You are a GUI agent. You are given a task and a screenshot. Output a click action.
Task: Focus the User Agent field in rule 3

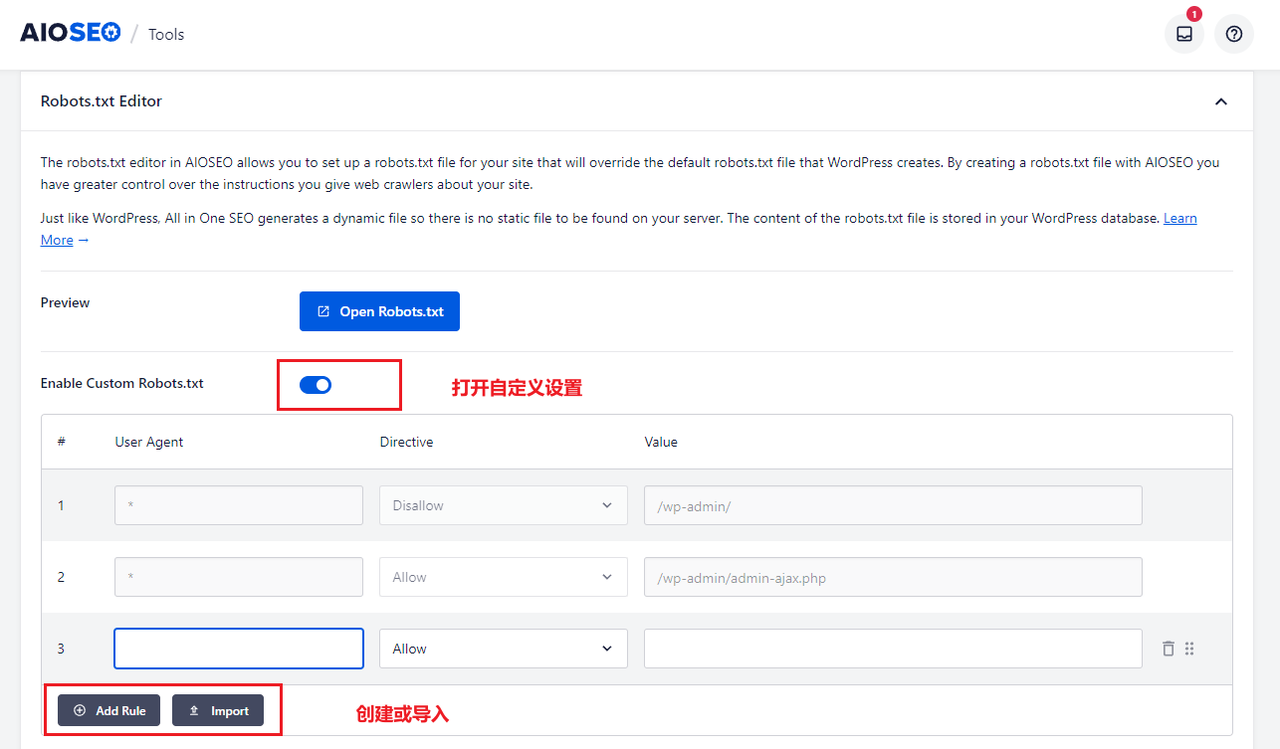click(x=239, y=649)
